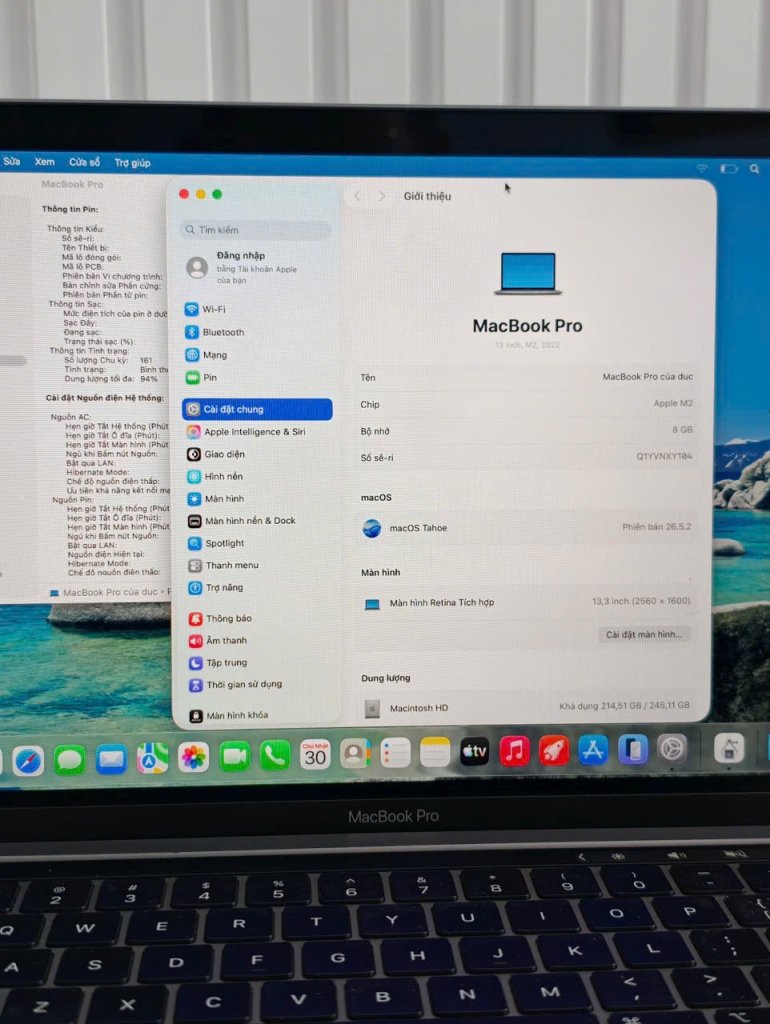The width and height of the screenshot is (770, 1024).
Task: Open Notes from the Dock
Action: 435,752
